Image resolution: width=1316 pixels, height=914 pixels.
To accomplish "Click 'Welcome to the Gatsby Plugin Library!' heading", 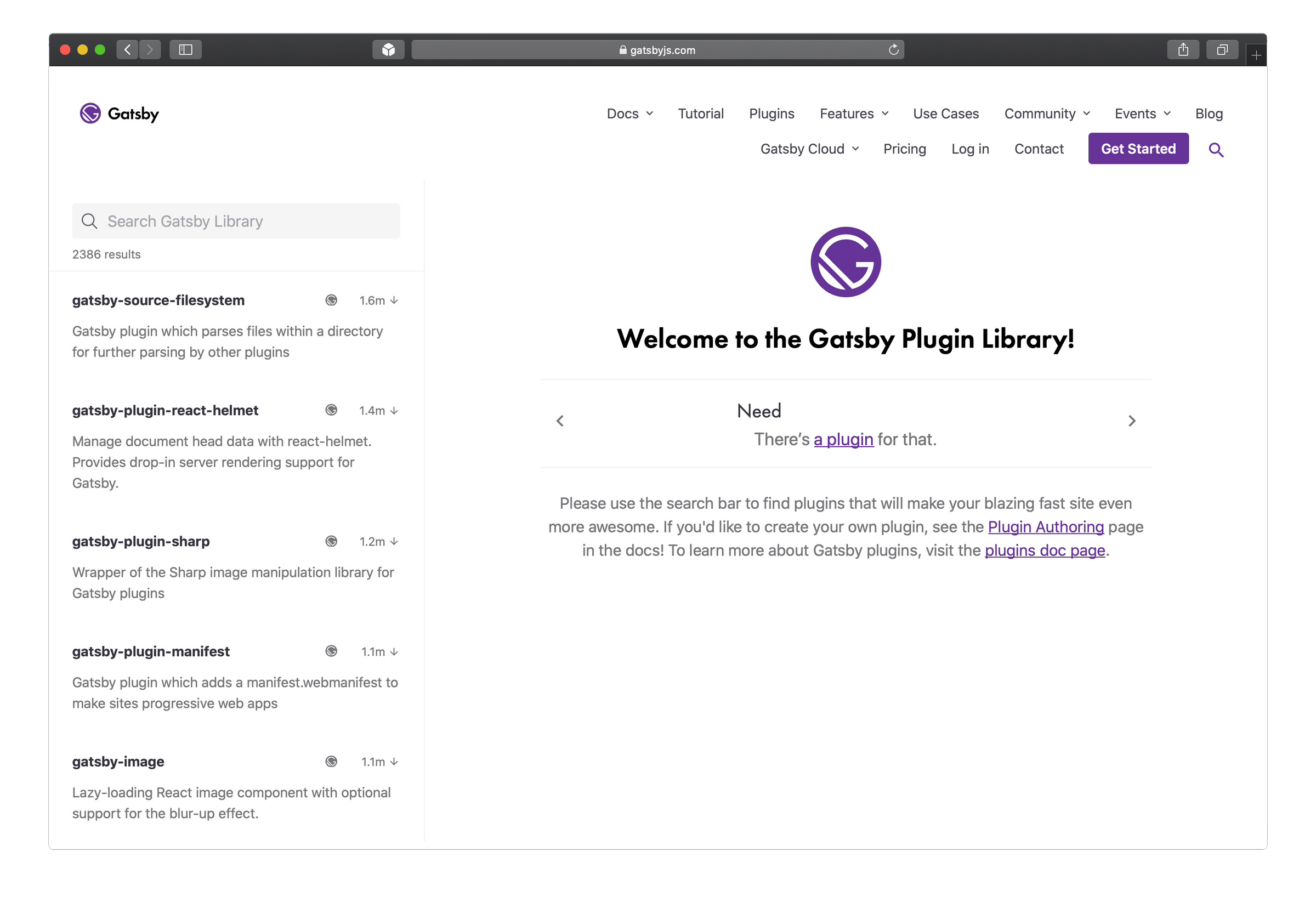I will coord(846,338).
